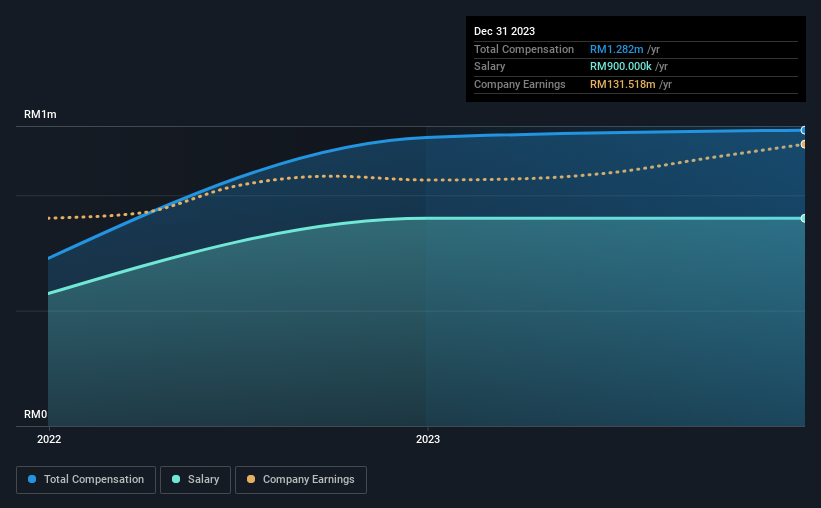
Task: Click the RM900.000k salary value
Action: [621, 67]
